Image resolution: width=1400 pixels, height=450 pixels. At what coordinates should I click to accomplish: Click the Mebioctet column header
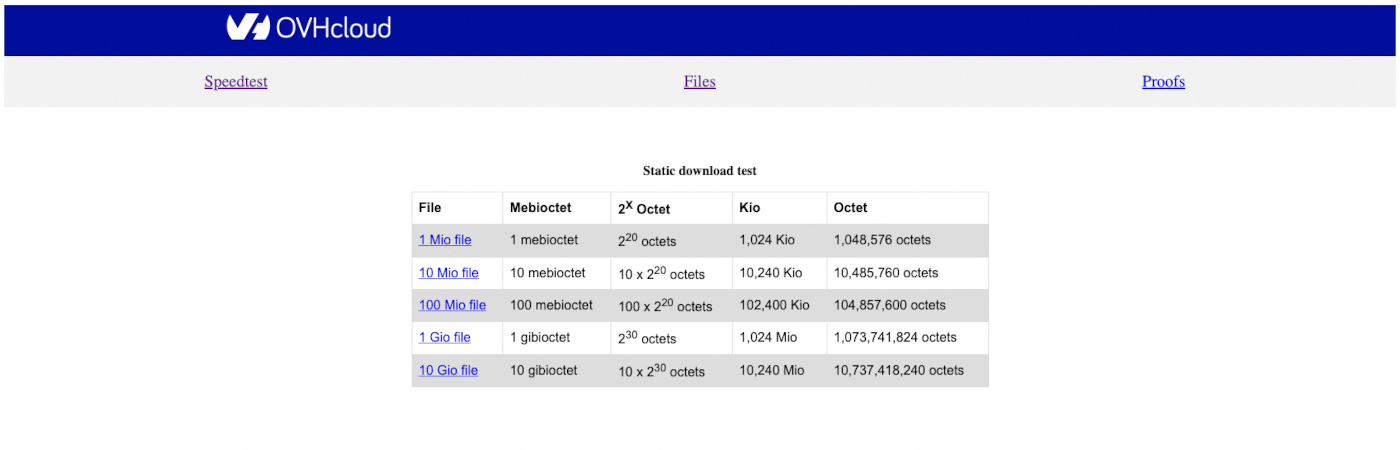point(540,208)
